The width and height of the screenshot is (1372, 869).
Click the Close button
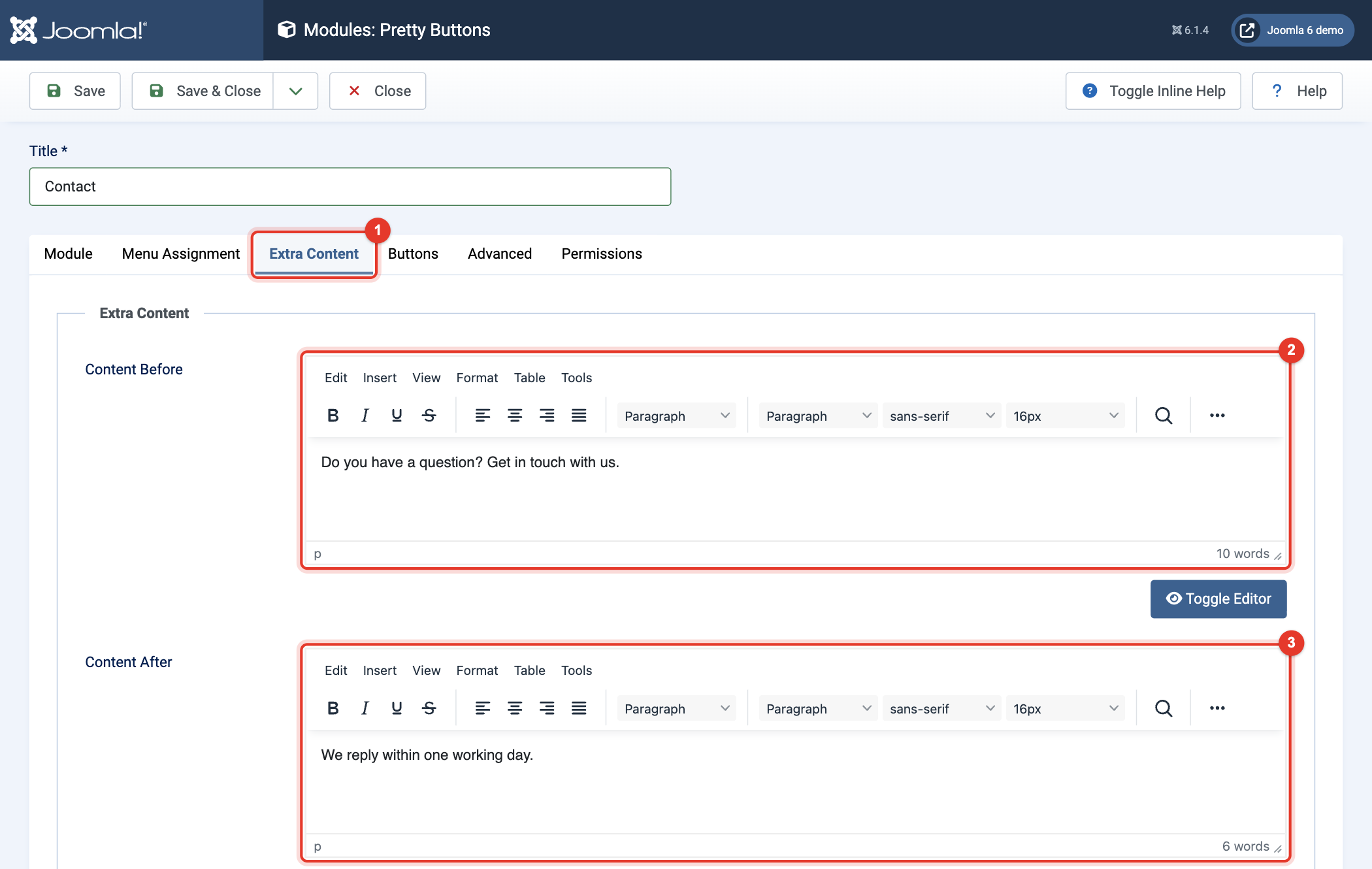[378, 91]
